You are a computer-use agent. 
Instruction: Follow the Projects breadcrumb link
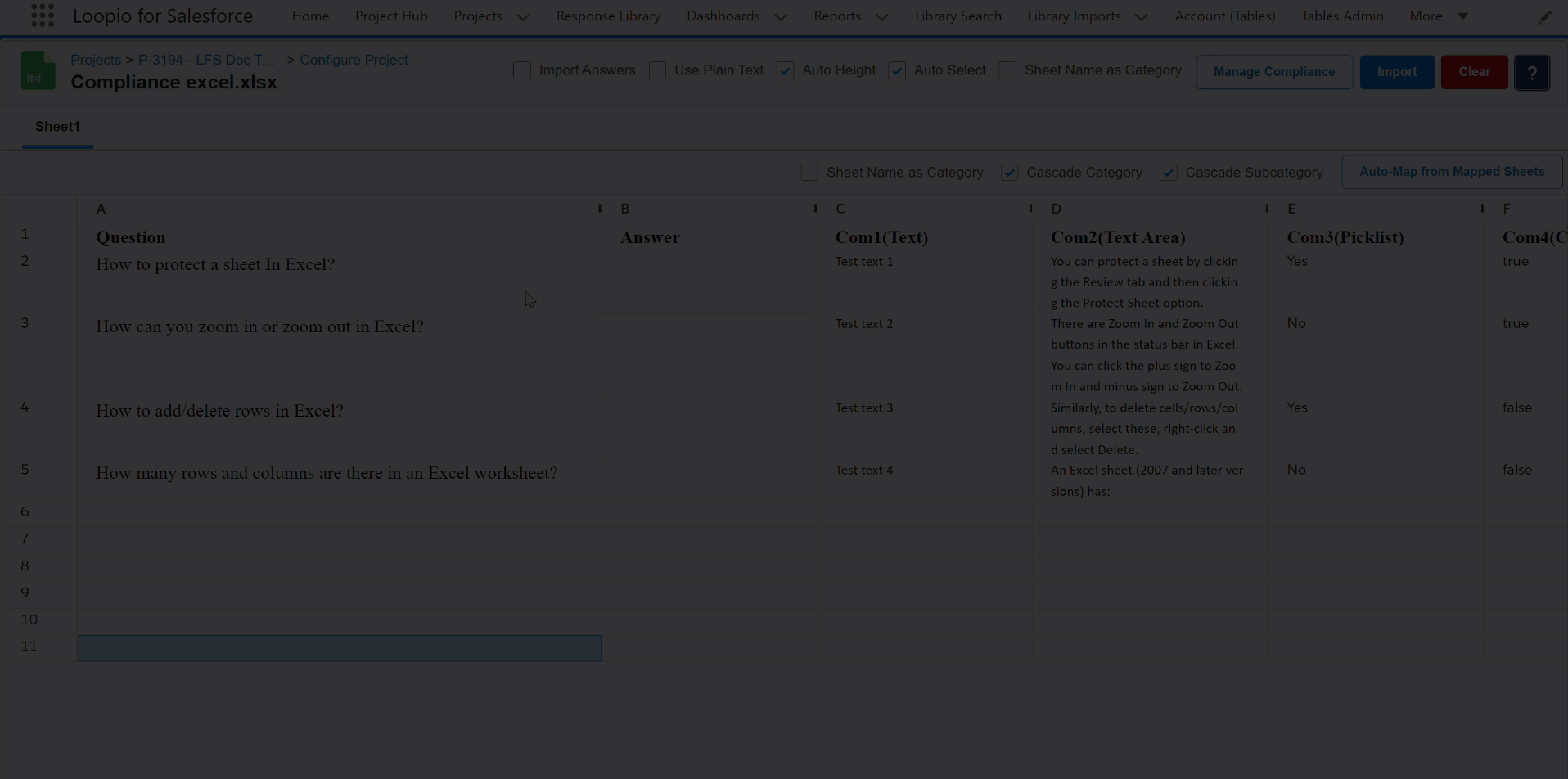[x=95, y=60]
